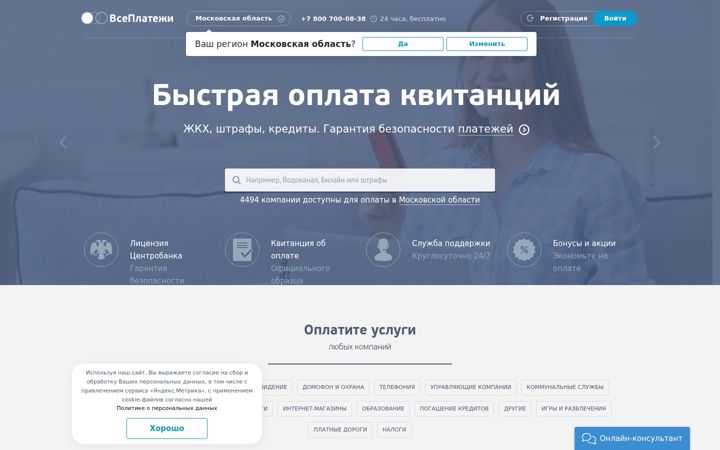Select the НАЛОГИ category
The width and height of the screenshot is (720, 450).
pyautogui.click(x=394, y=430)
